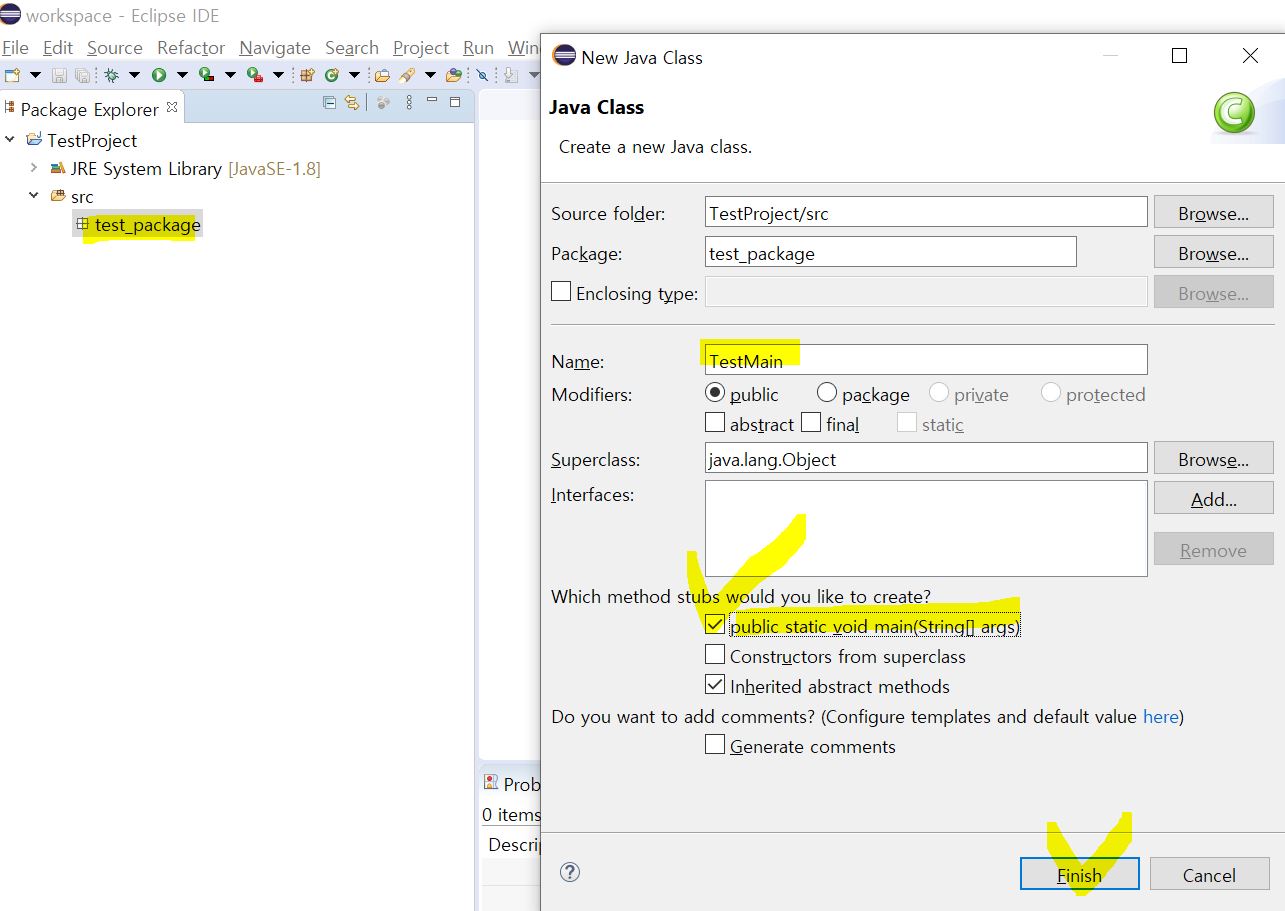The width and height of the screenshot is (1285, 911).
Task: Click the Save toolbar icon
Action: tap(59, 75)
